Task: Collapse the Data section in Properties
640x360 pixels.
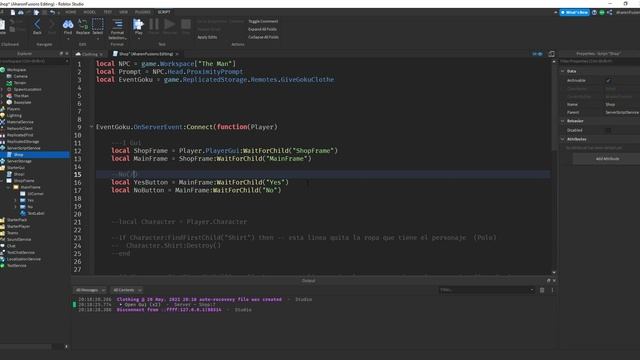Action: pos(563,71)
